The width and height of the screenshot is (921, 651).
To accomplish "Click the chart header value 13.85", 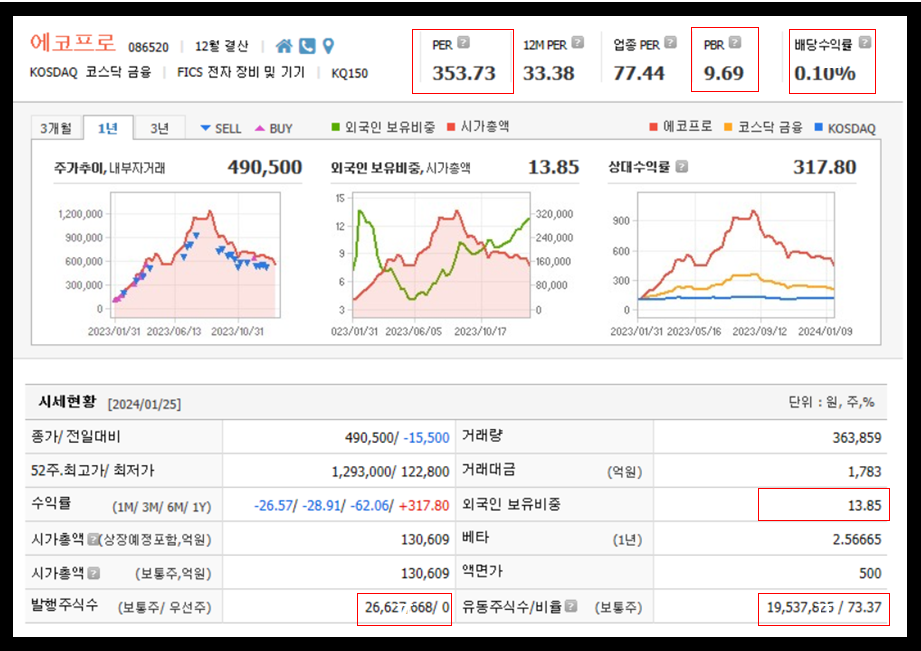I will coord(553,167).
